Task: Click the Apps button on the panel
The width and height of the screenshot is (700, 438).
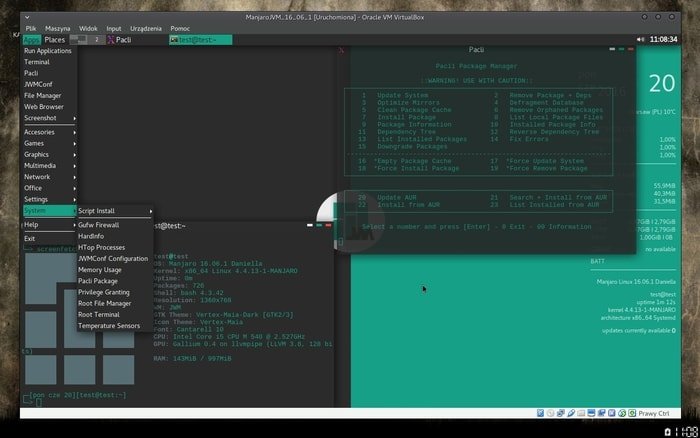Action: point(32,40)
